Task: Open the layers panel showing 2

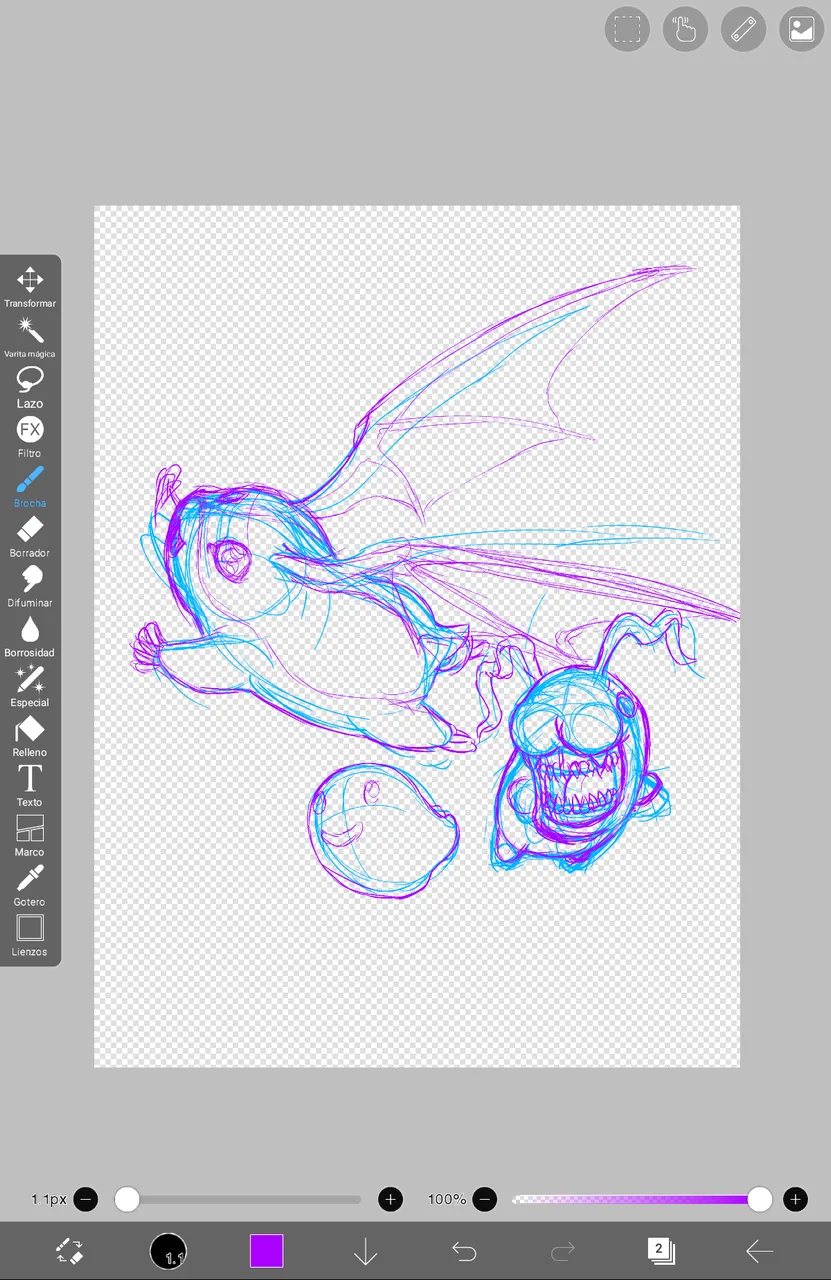Action: click(660, 1250)
